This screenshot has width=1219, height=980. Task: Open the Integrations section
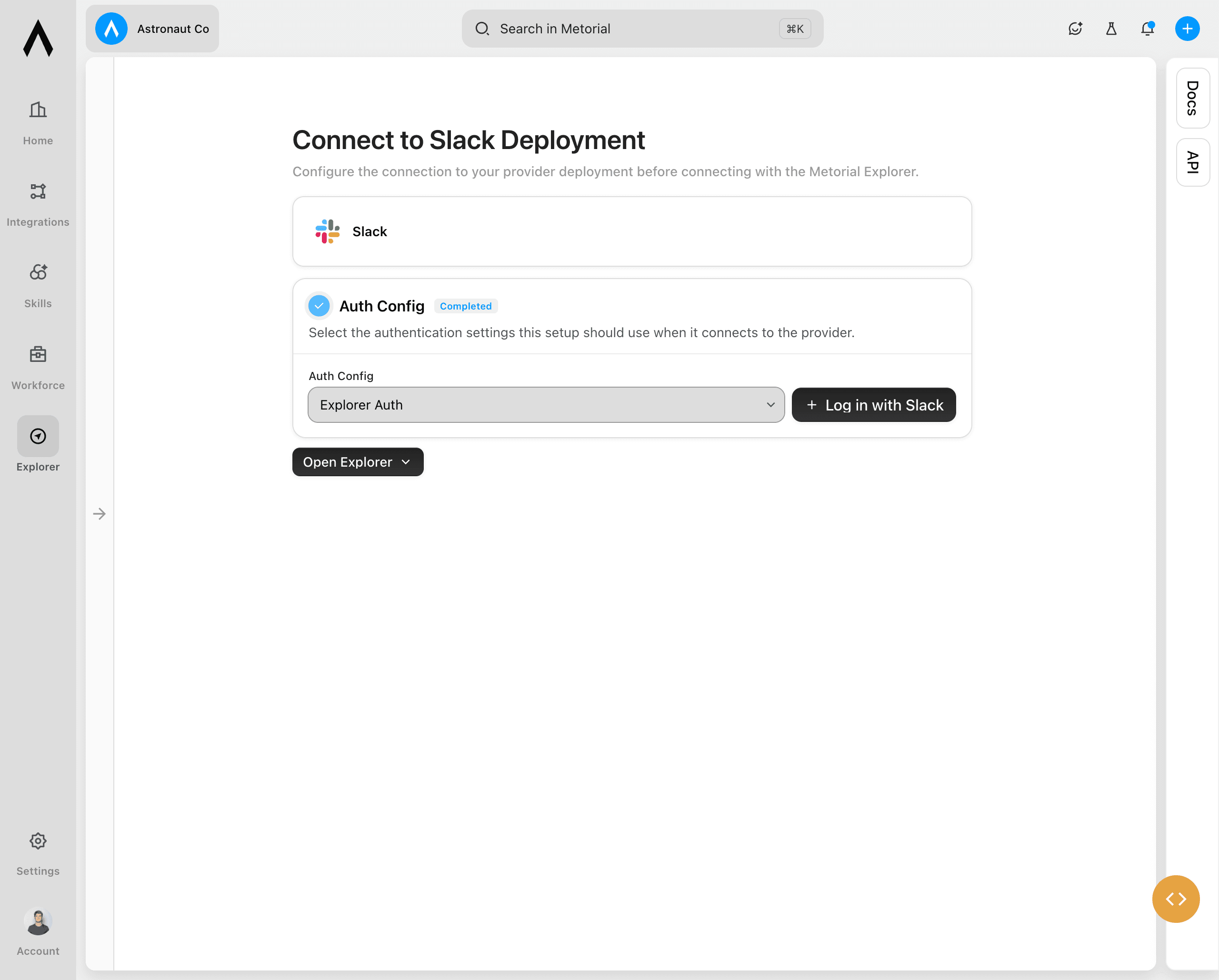38,205
